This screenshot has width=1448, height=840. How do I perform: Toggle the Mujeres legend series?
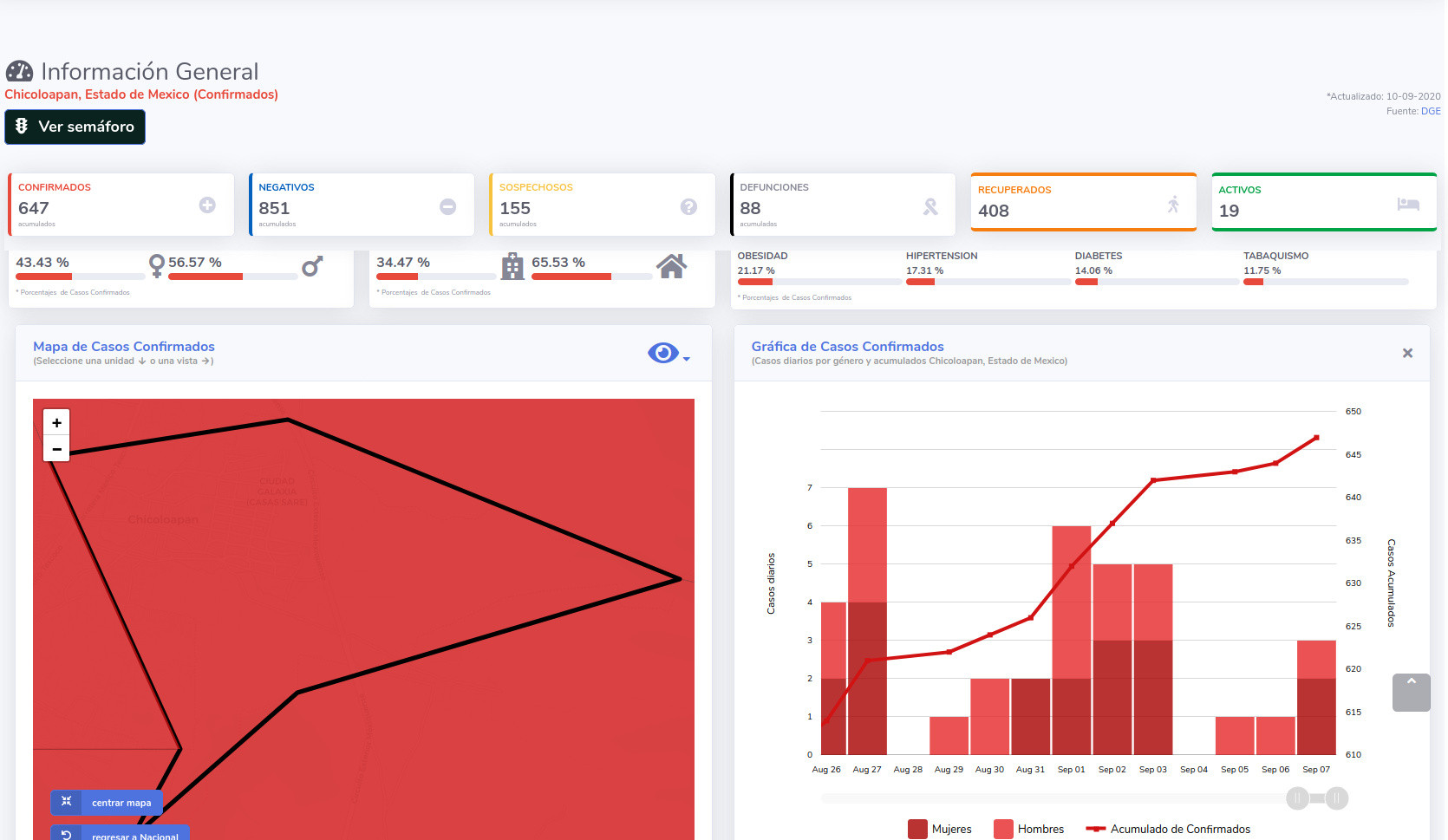coord(940,830)
